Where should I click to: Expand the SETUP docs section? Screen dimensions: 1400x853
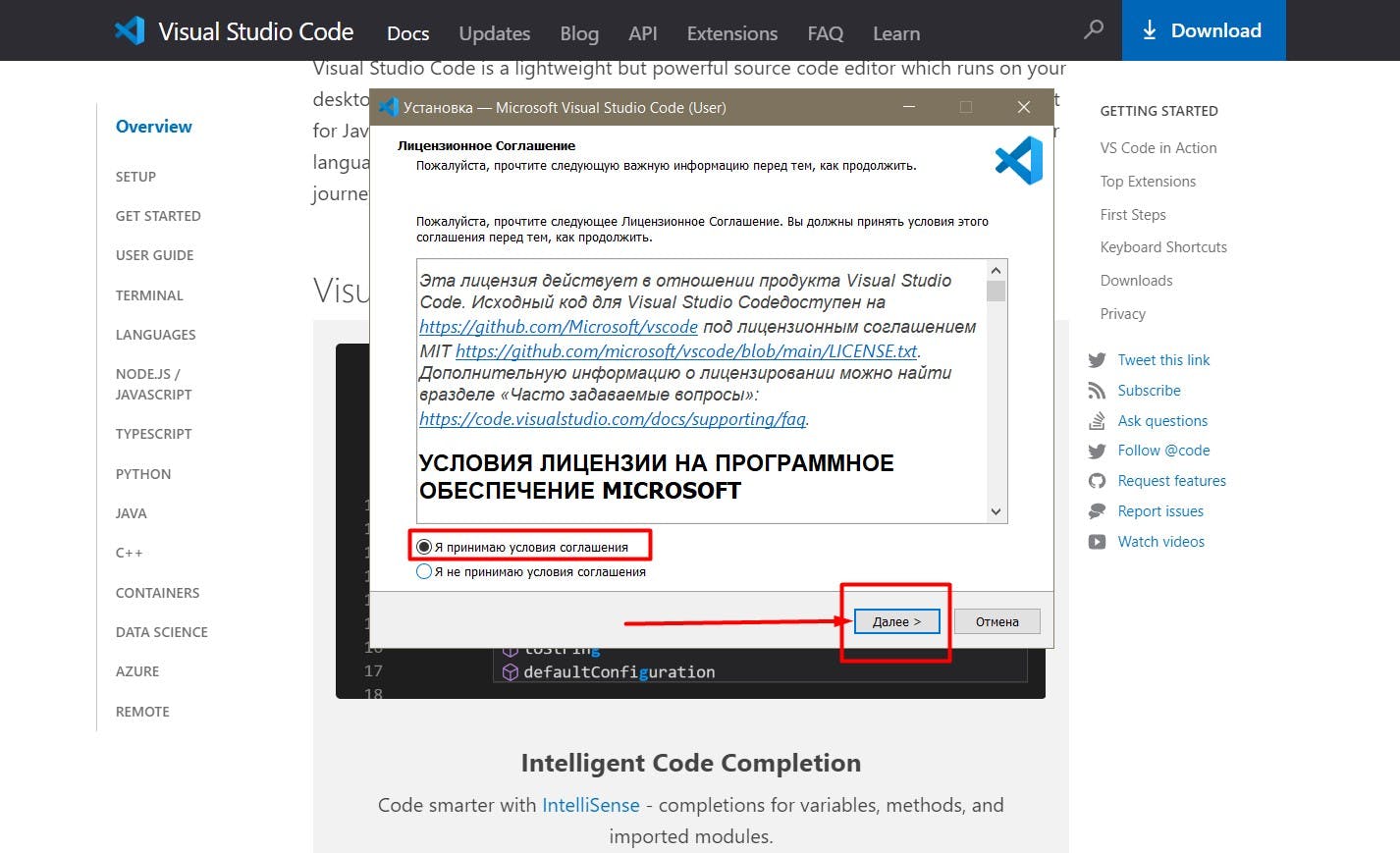135,177
